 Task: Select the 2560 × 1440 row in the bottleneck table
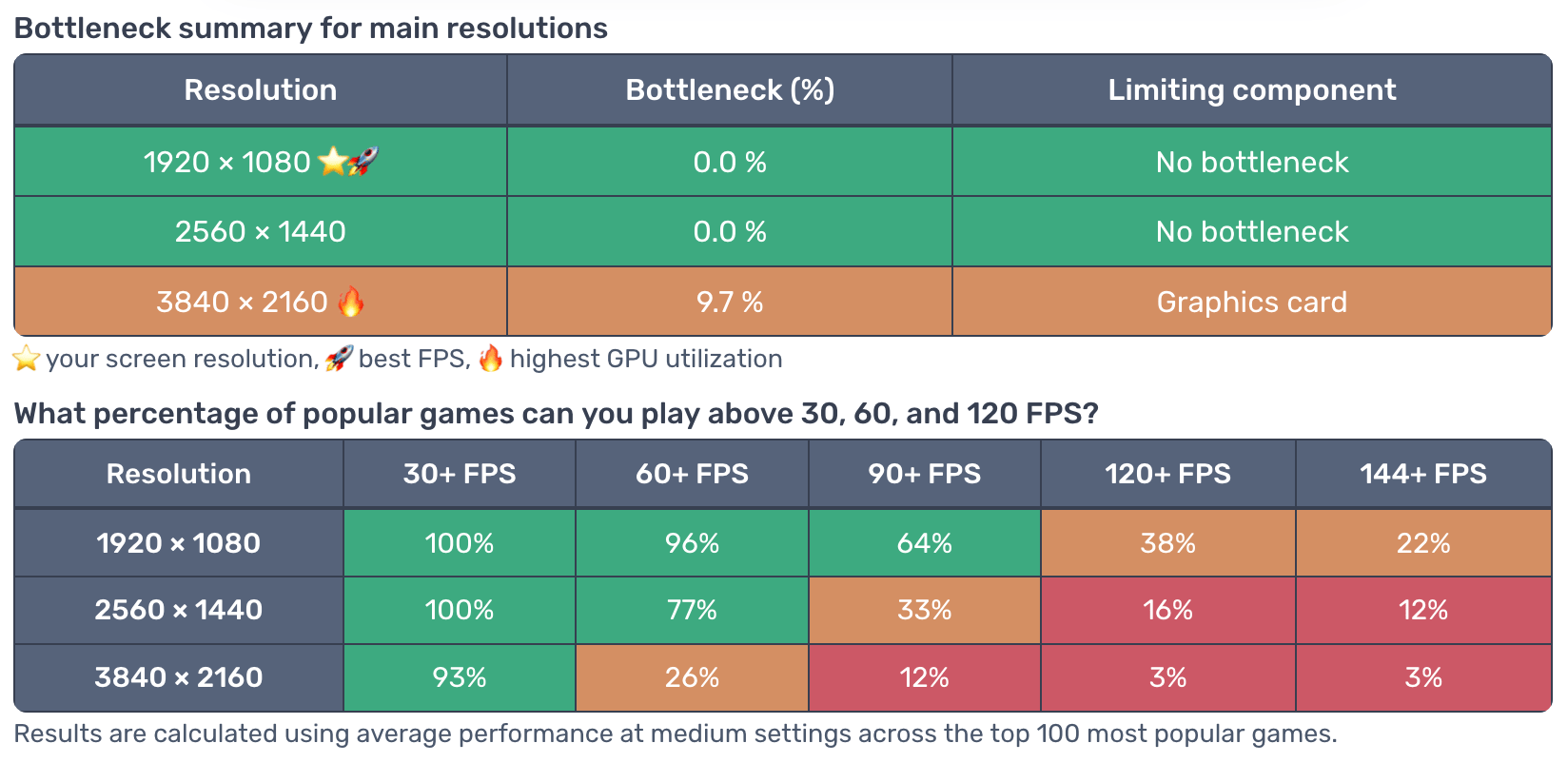pyautogui.click(x=783, y=231)
